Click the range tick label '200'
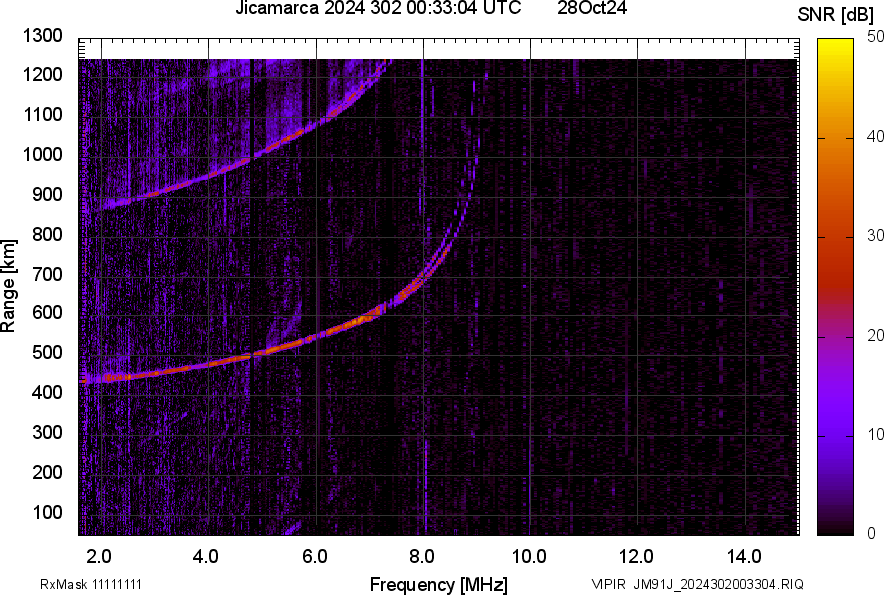The width and height of the screenshot is (884, 595). coord(47,472)
